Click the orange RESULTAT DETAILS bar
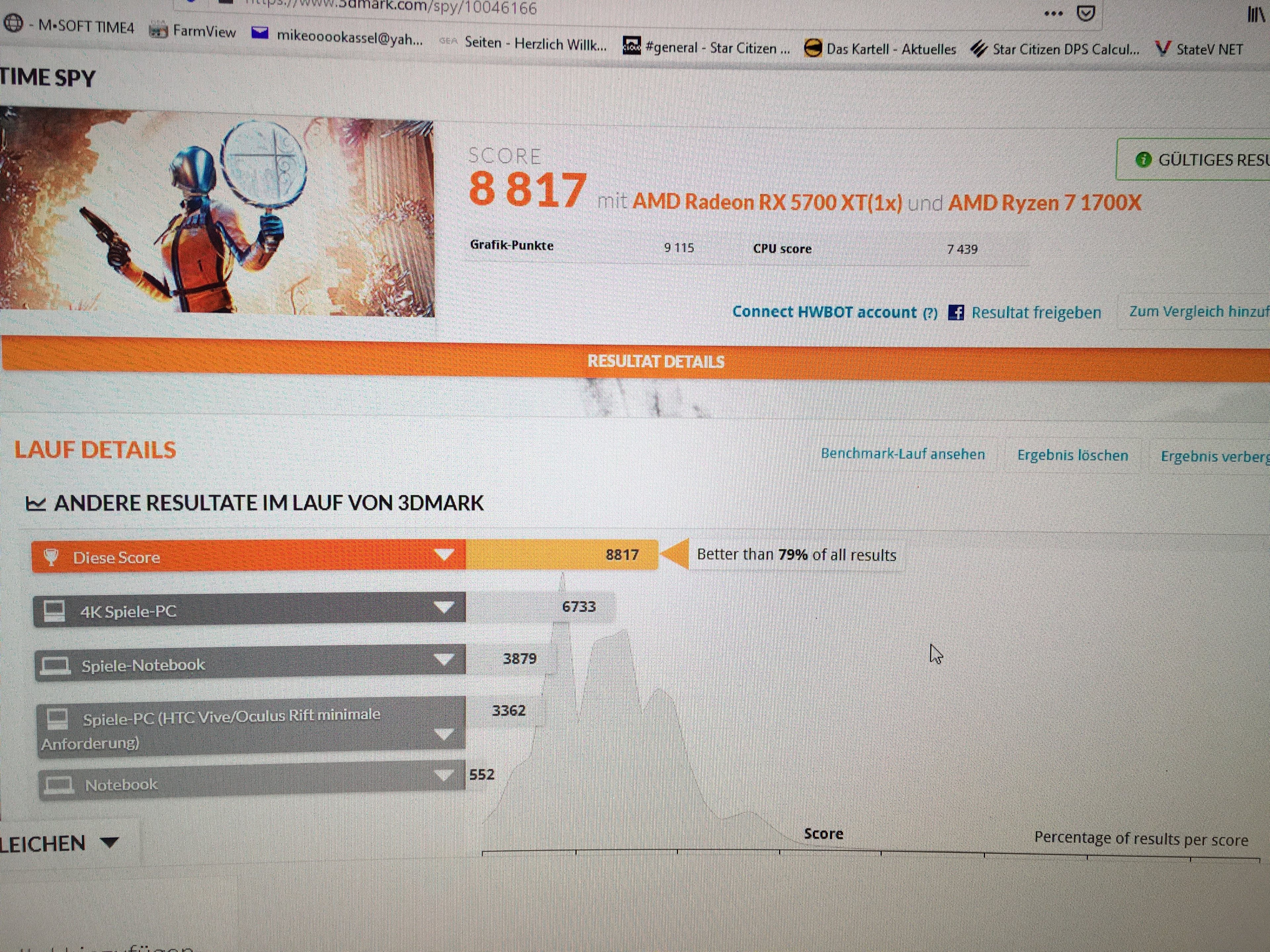 click(655, 361)
